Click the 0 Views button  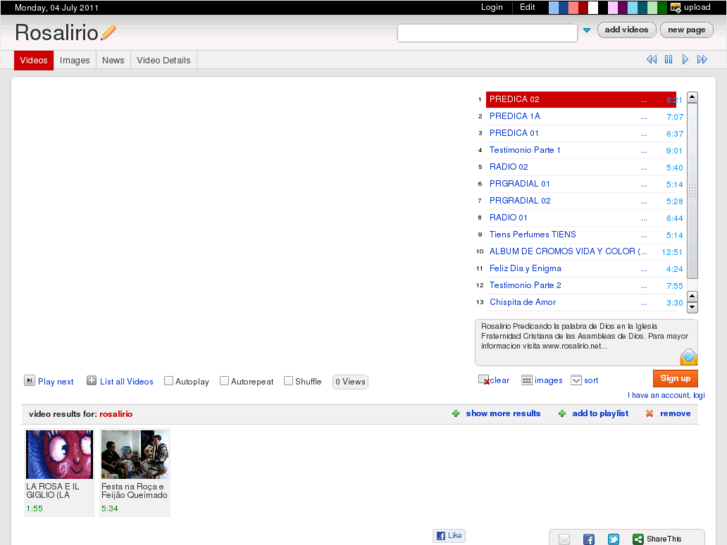[x=350, y=382]
